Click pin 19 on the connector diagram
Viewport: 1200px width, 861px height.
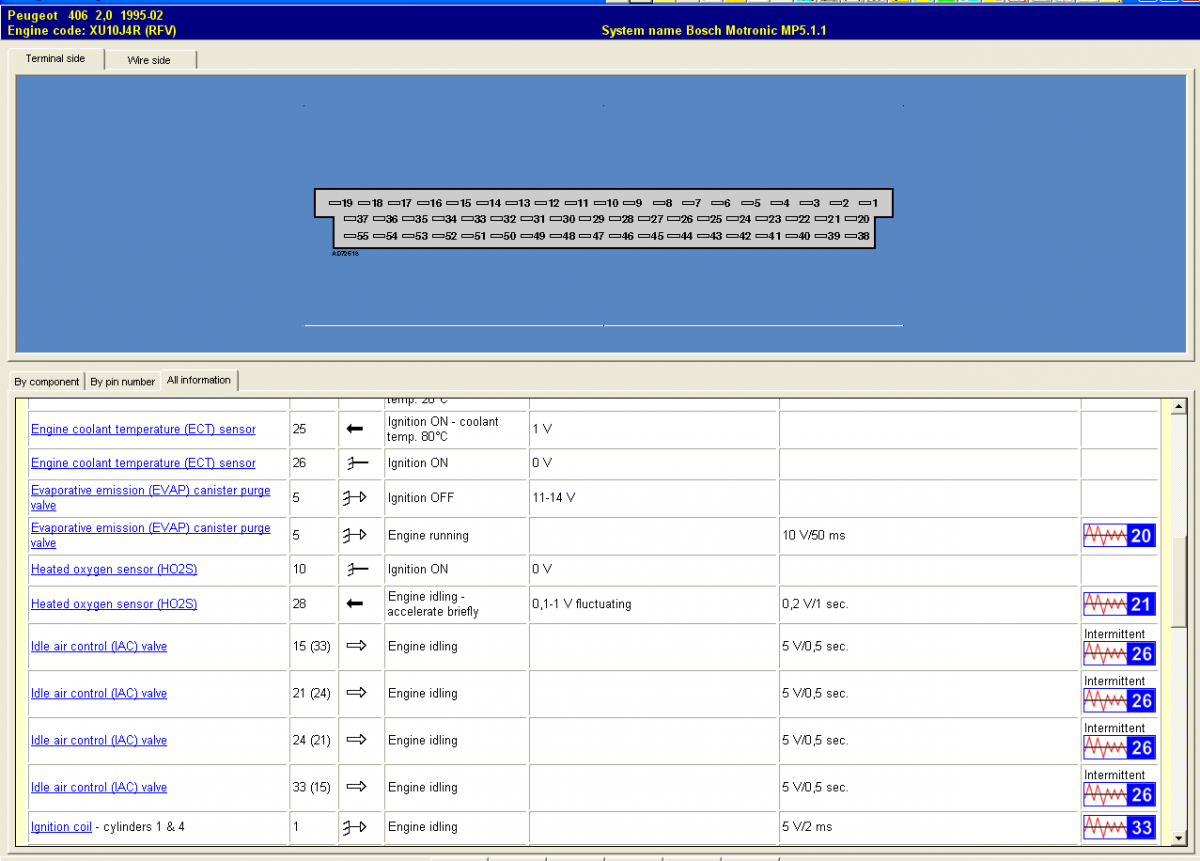(341, 203)
